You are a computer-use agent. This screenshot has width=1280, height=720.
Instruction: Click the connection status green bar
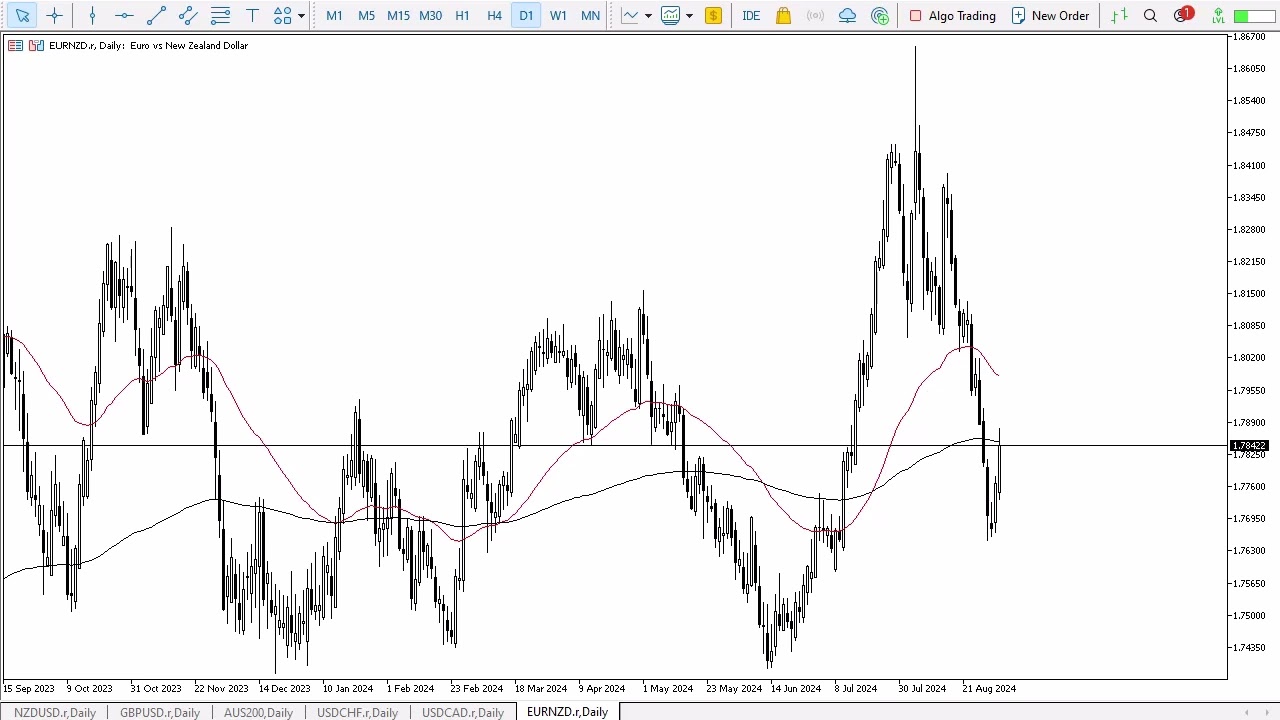[1253, 16]
